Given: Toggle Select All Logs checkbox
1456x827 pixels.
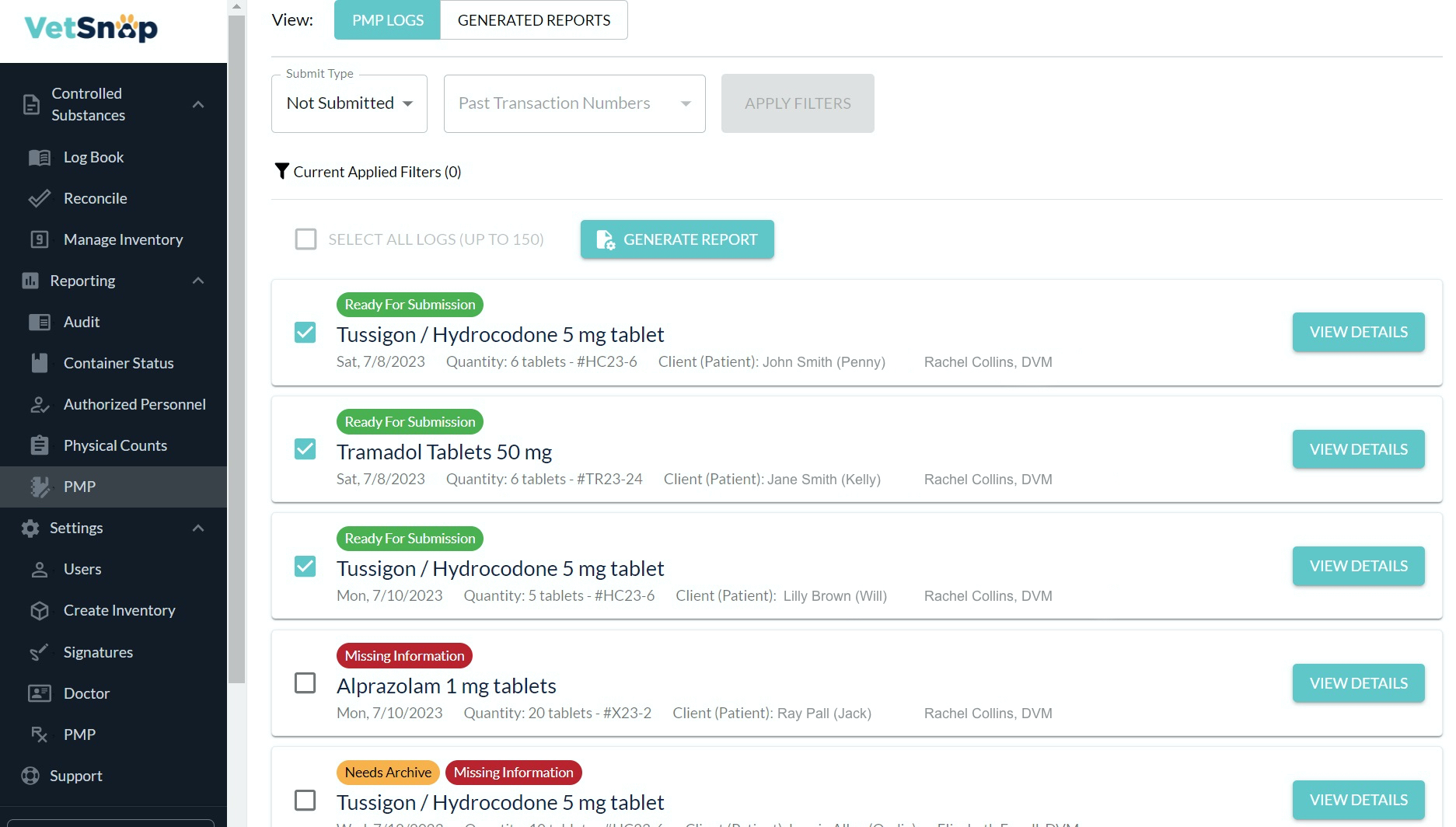Looking at the screenshot, I should point(306,239).
